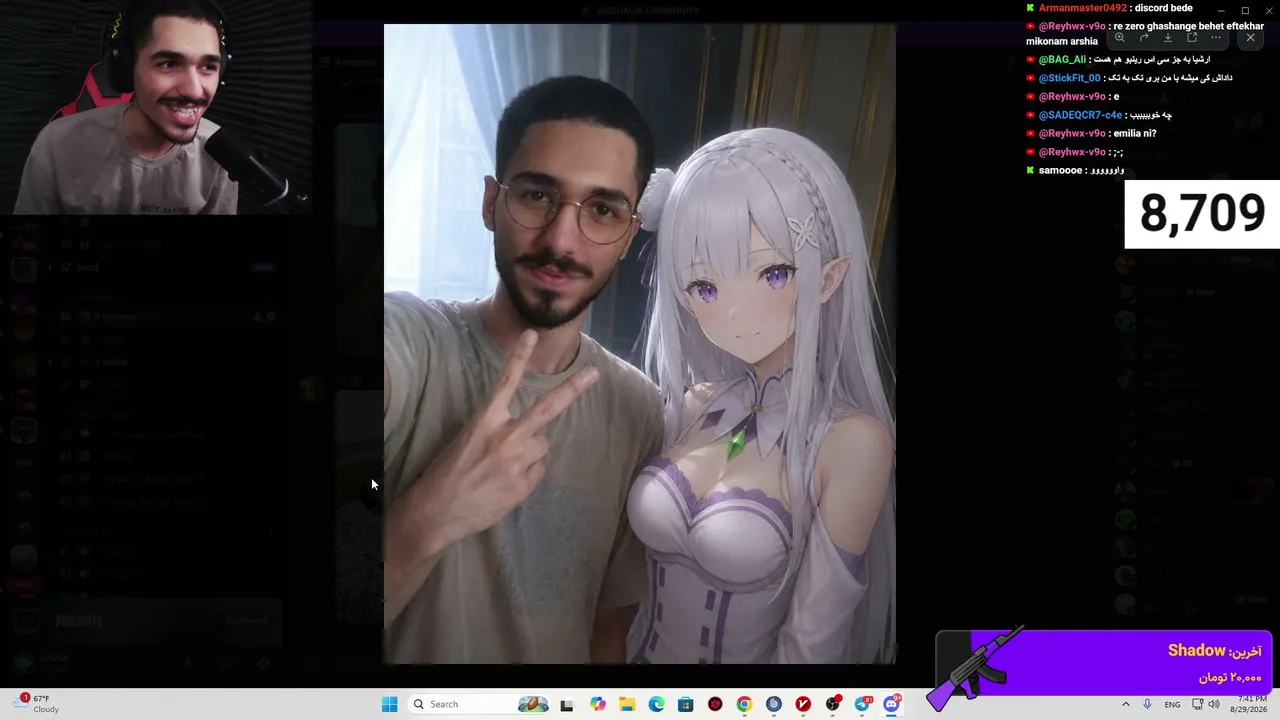Click the 'emilia ni?' chat message
1280x720 pixels.
coord(1134,133)
